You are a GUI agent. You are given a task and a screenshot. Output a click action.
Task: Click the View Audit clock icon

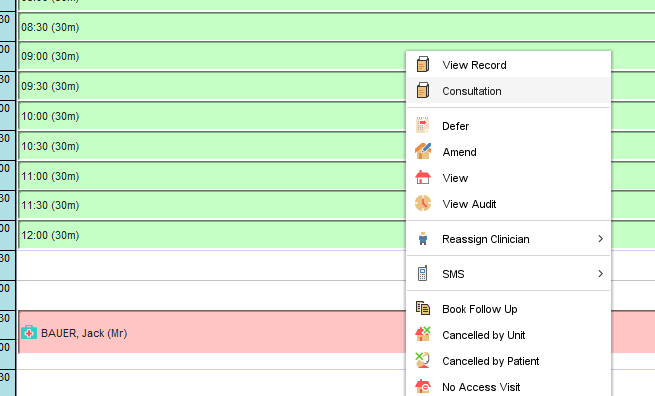tap(423, 203)
